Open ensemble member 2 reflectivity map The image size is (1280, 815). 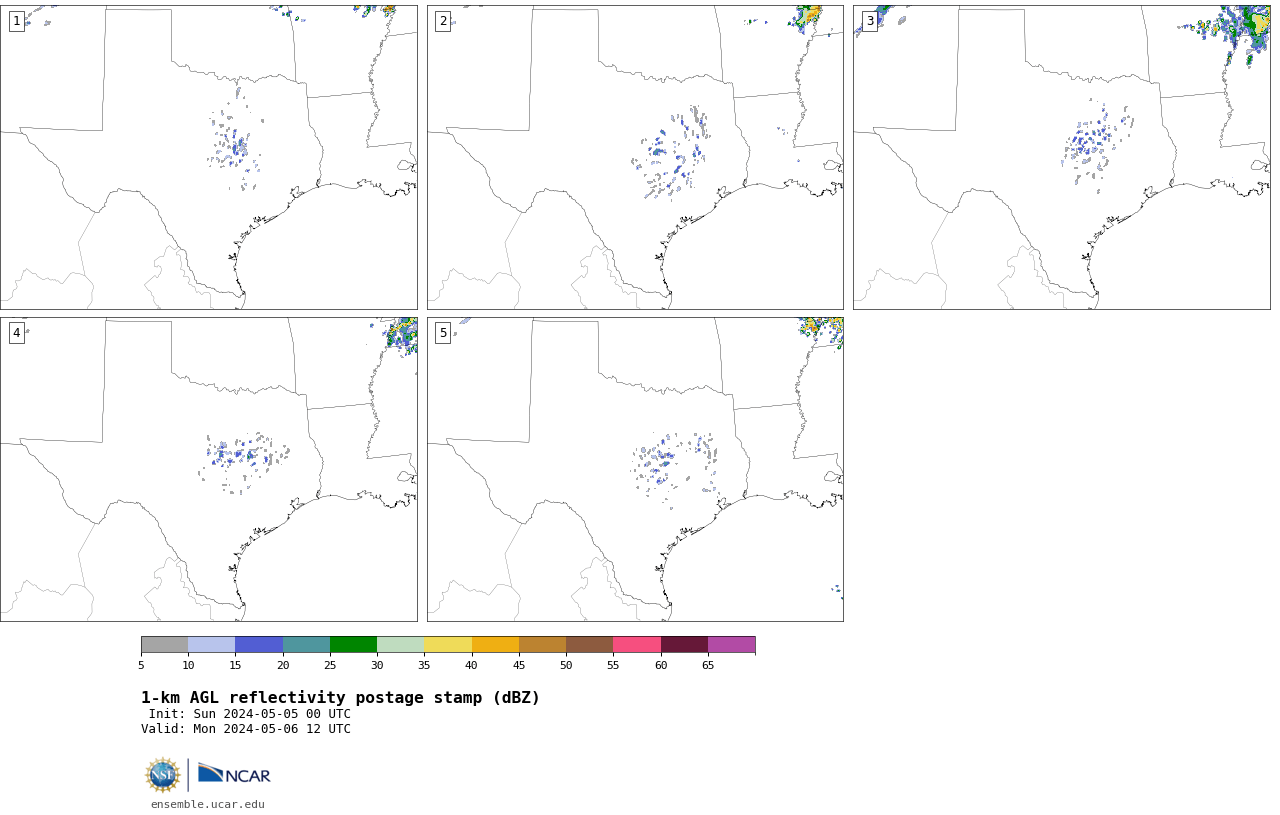pyautogui.click(x=635, y=157)
